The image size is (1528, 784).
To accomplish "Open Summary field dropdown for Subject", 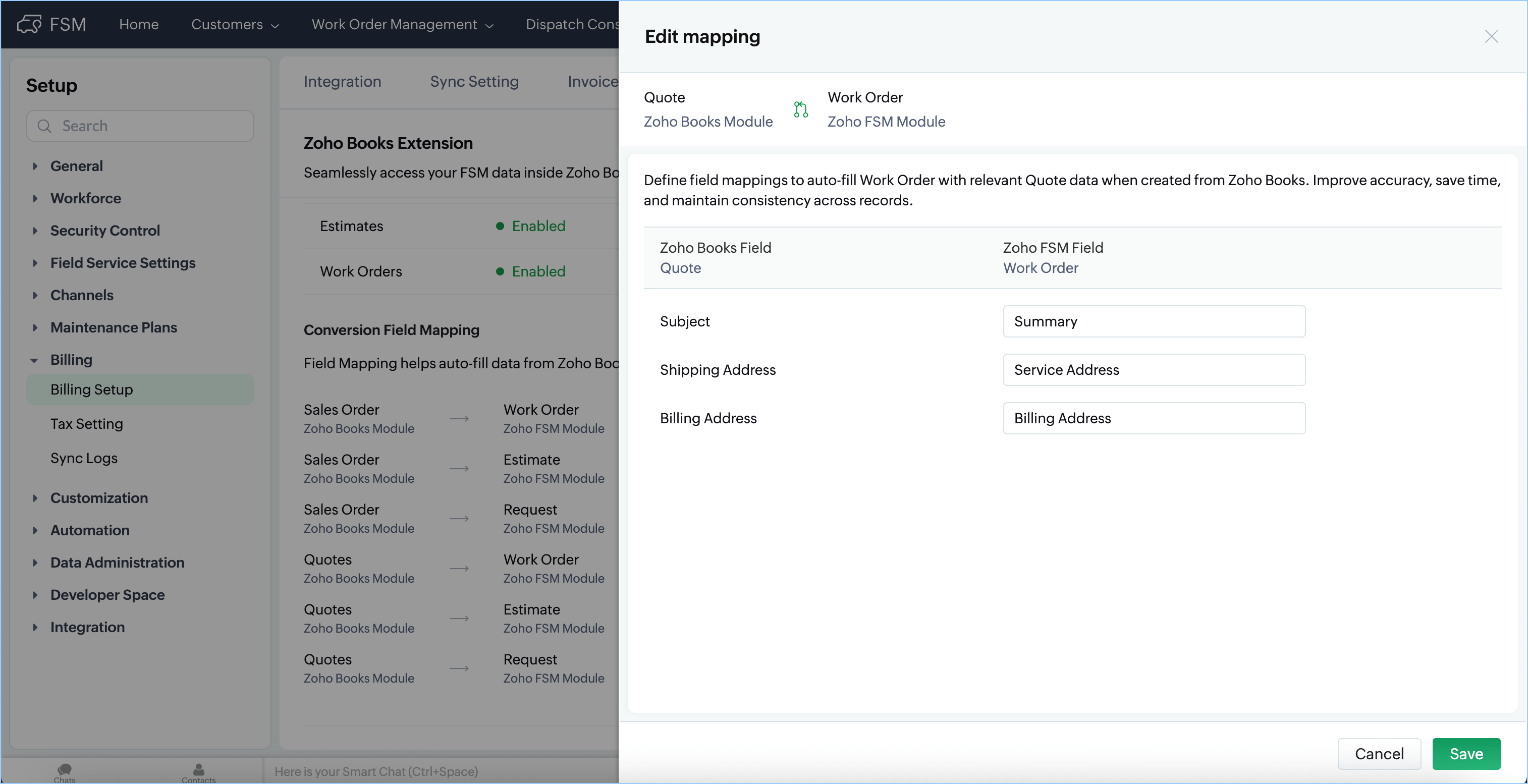I will pos(1154,321).
